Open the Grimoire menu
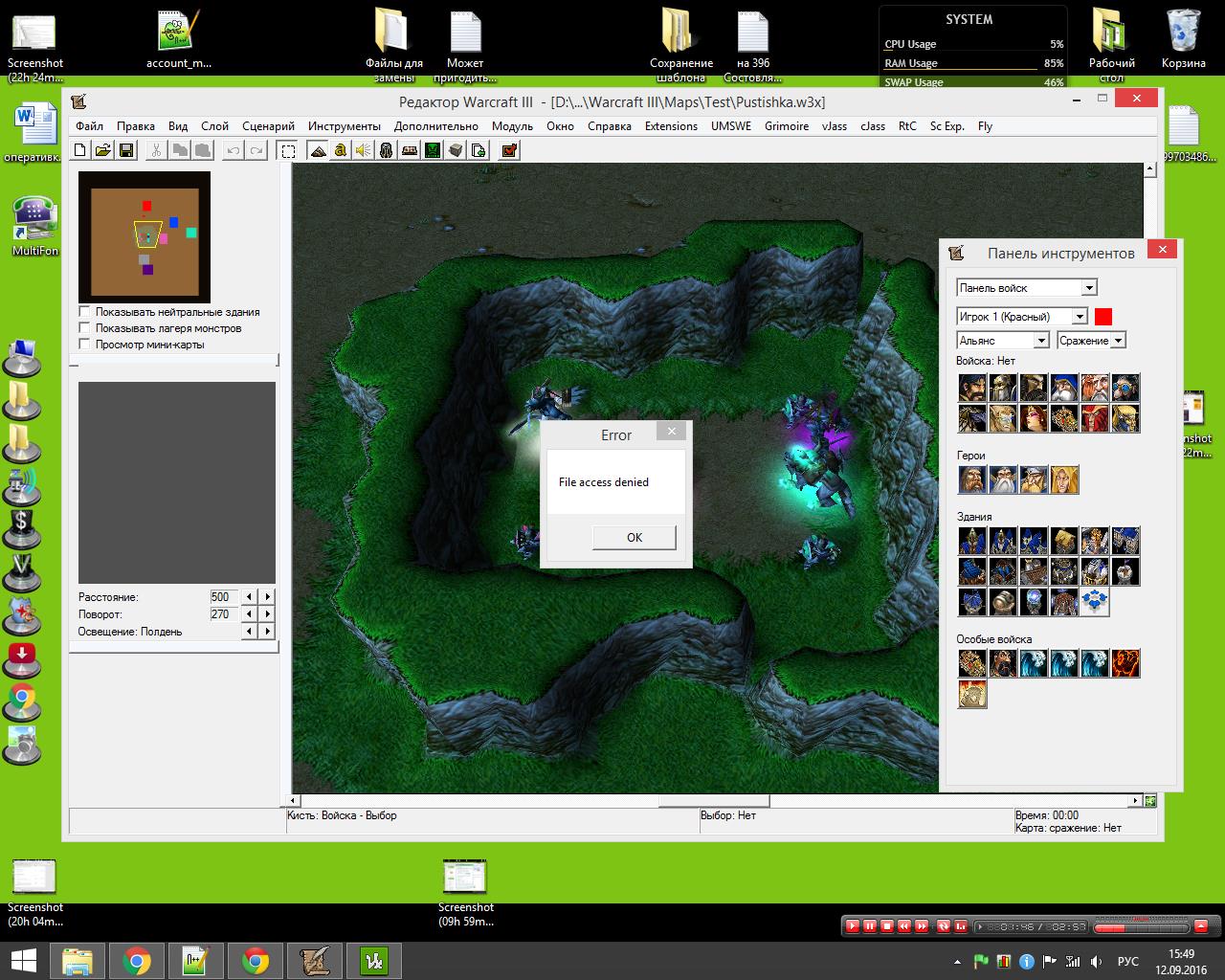 (x=787, y=126)
